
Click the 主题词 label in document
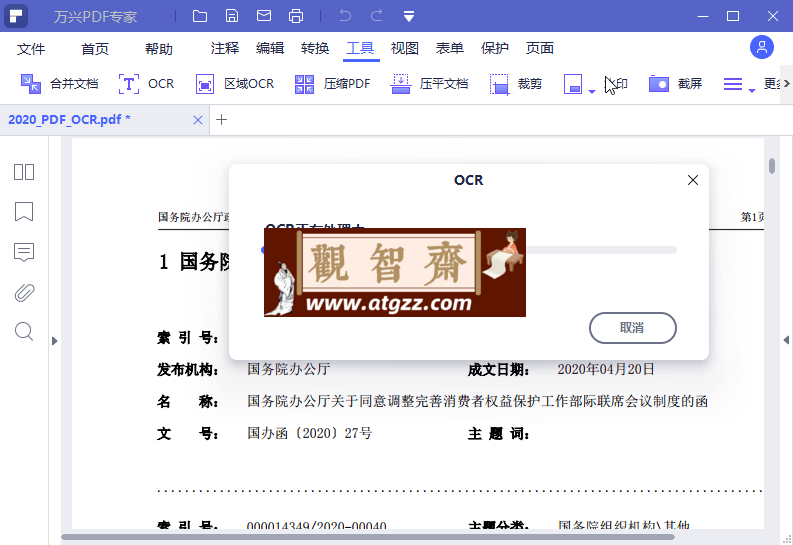click(x=498, y=434)
